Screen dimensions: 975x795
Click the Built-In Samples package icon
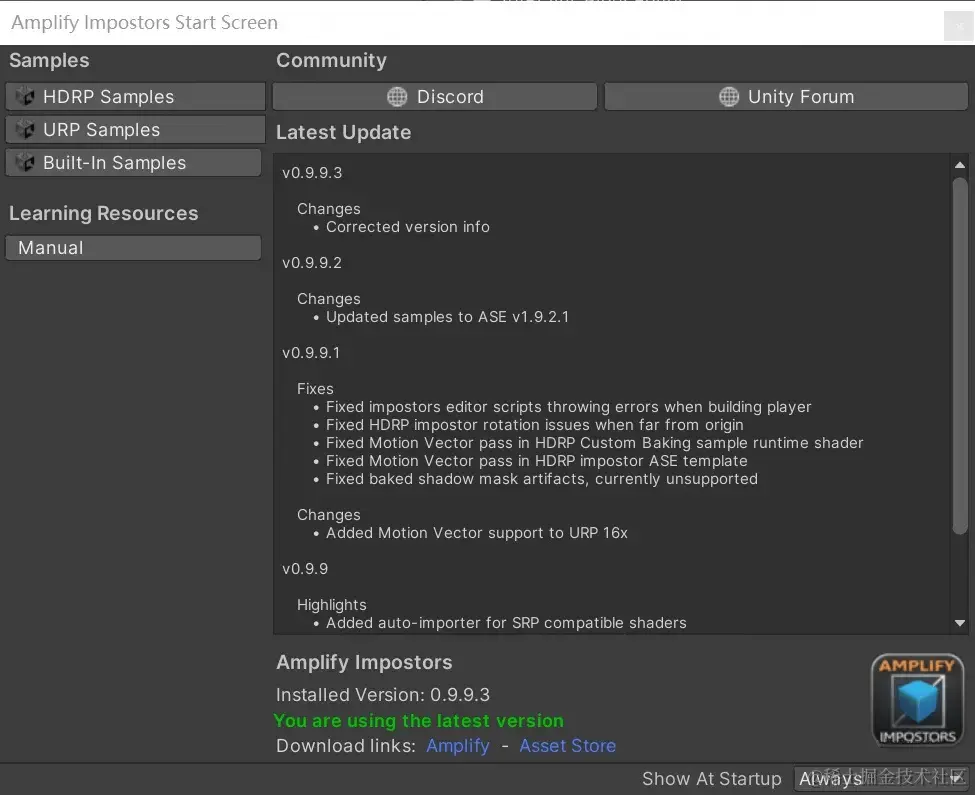25,162
